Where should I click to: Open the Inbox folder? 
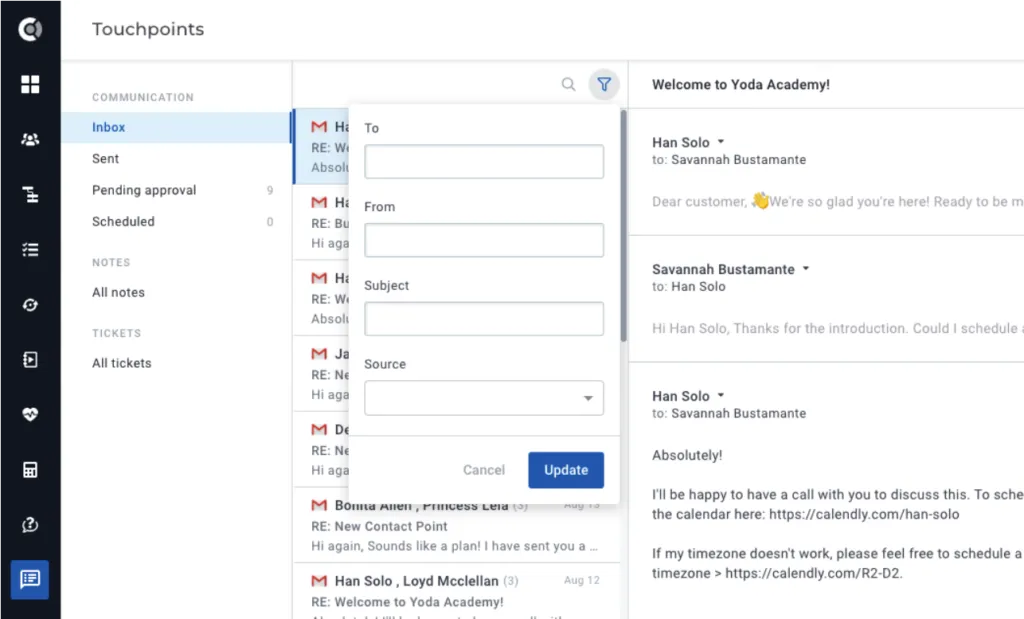pyautogui.click(x=176, y=127)
